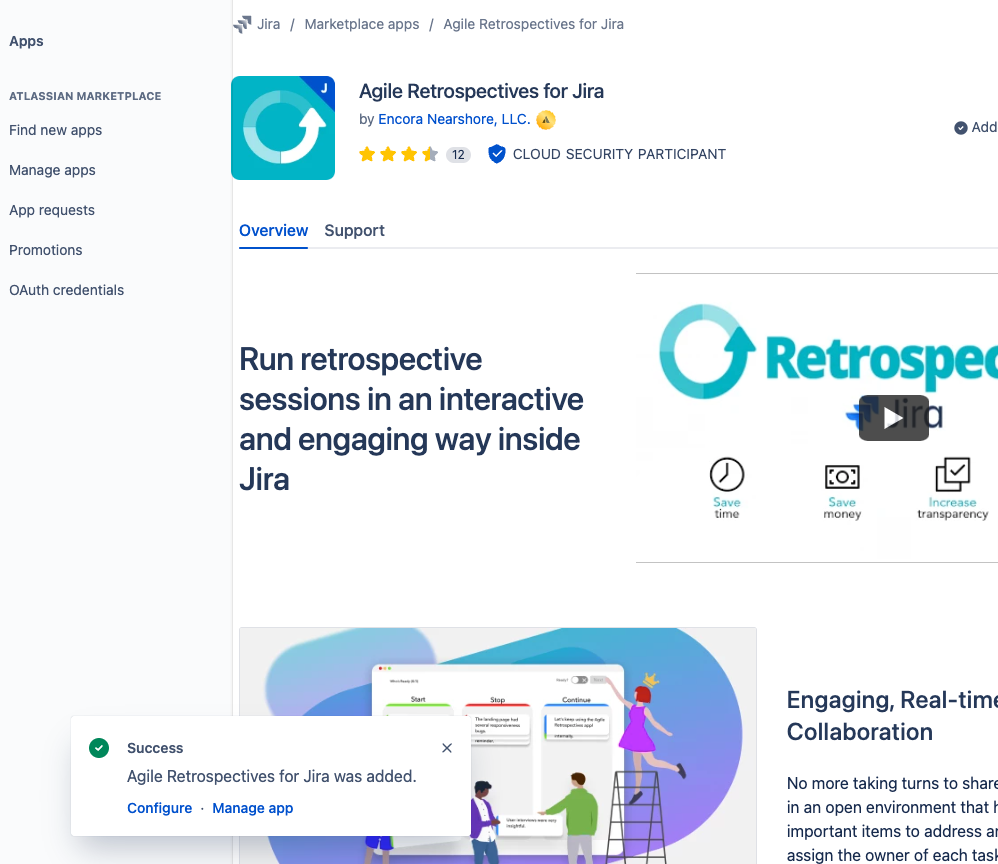Screen dimensions: 998x864
Task: Click the Increase transparency icon
Action: coord(953,474)
